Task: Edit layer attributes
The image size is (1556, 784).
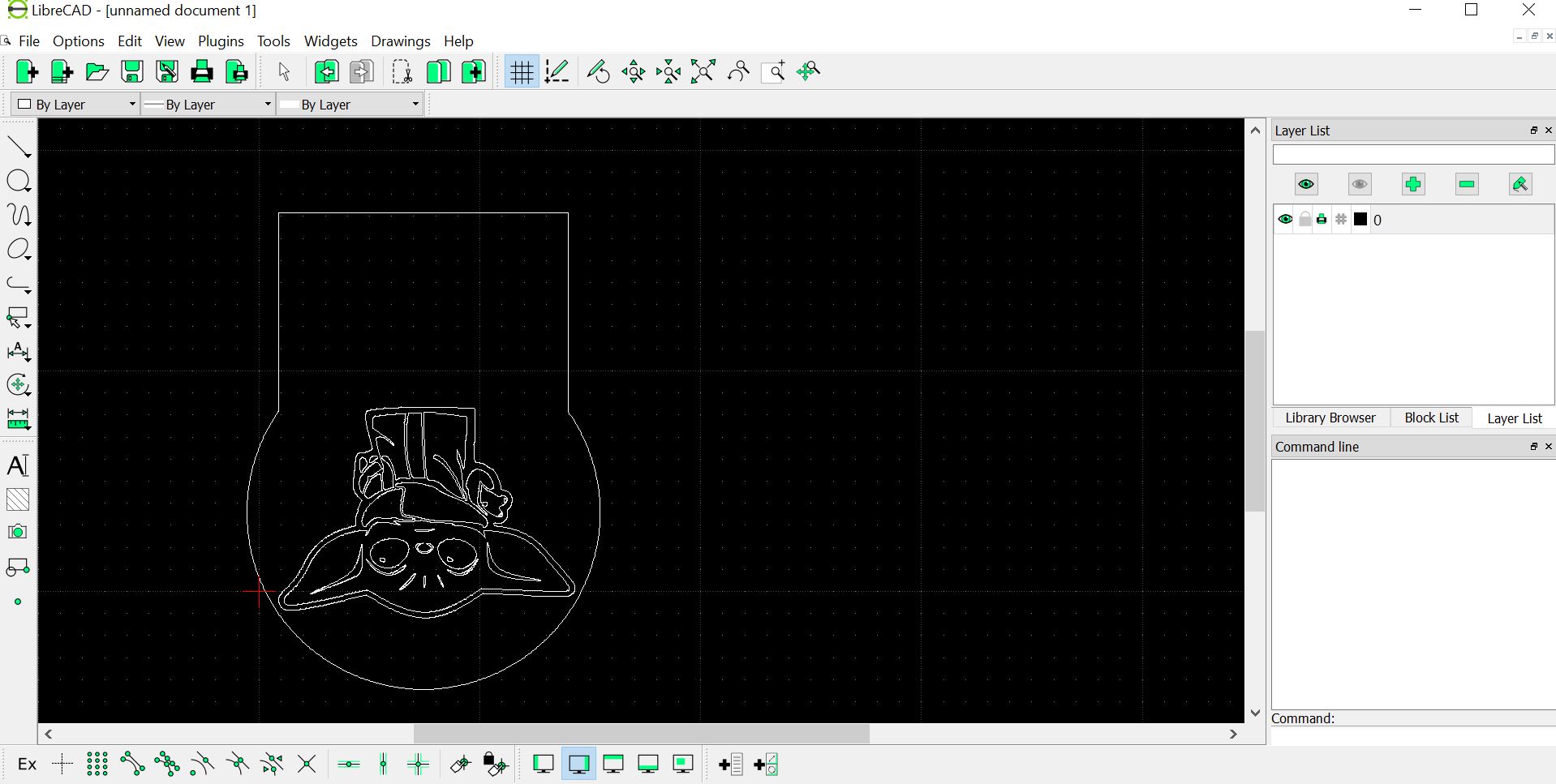Action: (1520, 184)
